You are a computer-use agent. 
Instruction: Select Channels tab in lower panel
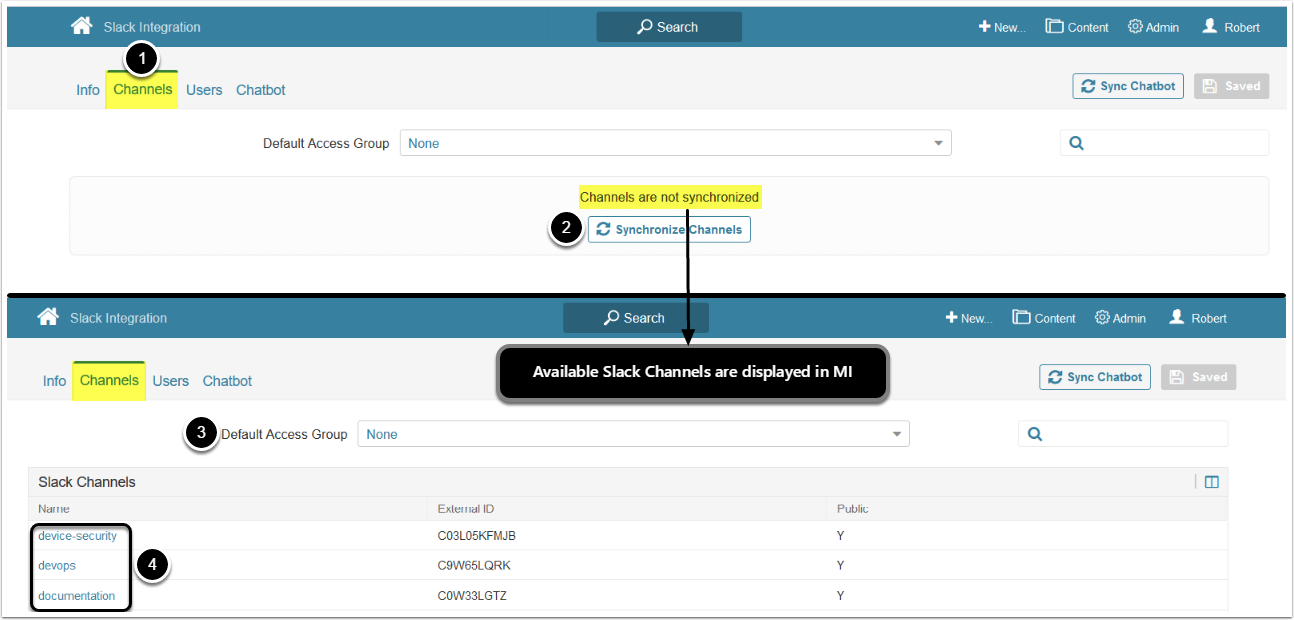tap(109, 381)
